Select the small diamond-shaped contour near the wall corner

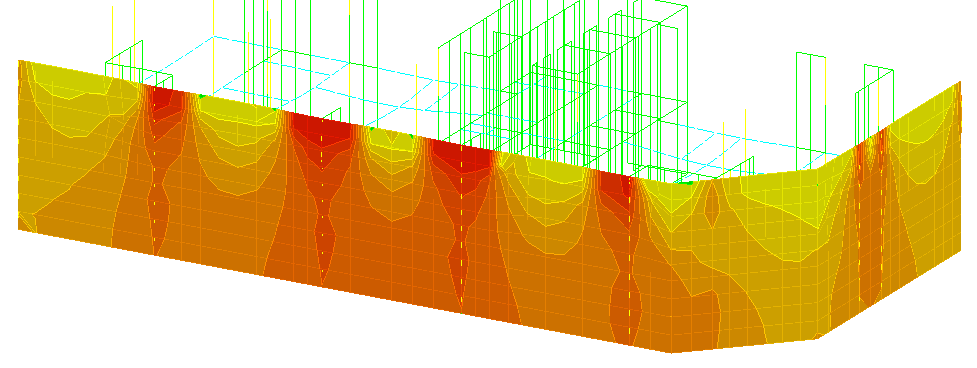click(712, 204)
